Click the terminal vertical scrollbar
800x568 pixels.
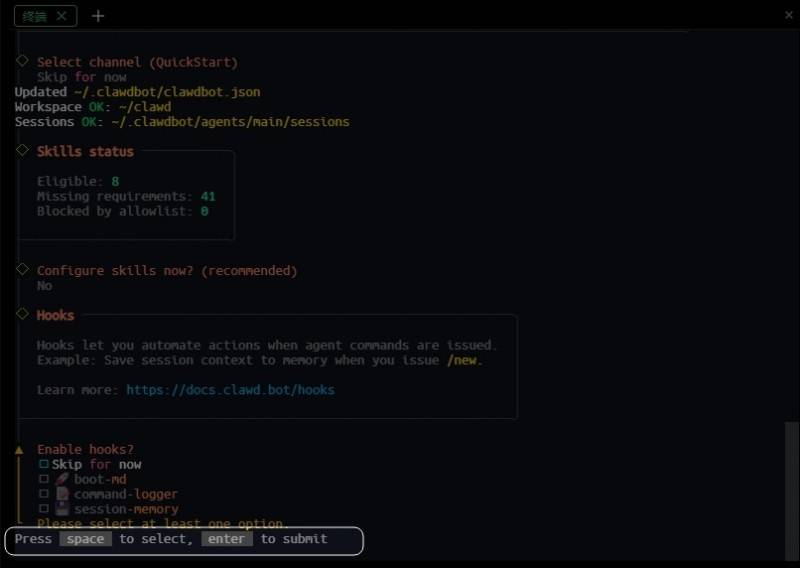point(792,491)
